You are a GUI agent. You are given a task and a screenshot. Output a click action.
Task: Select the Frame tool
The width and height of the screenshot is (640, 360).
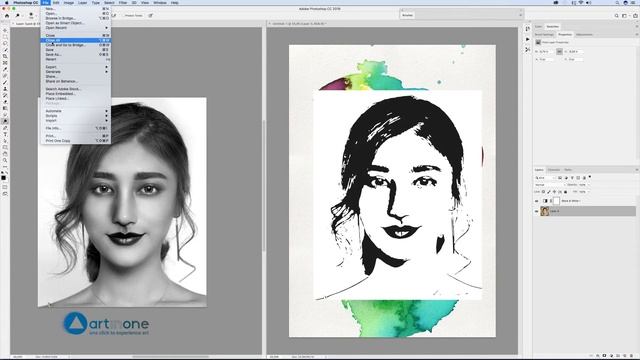click(x=5, y=62)
